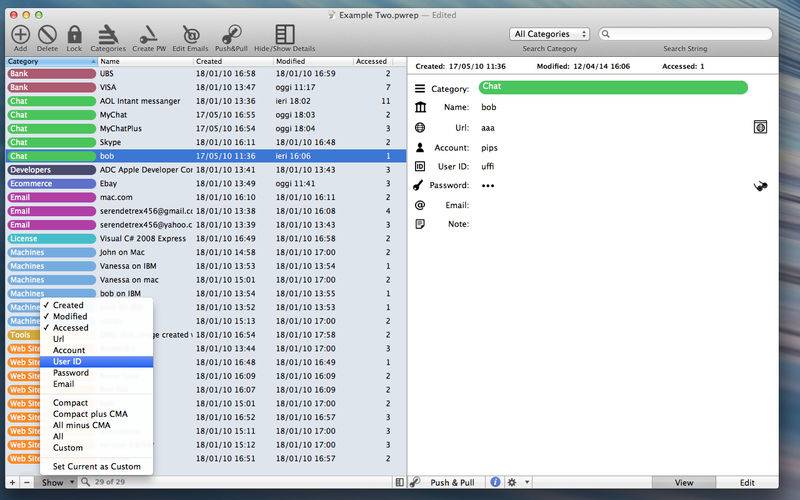This screenshot has height=500, width=800.
Task: Enable the Url column option
Action: [96, 339]
